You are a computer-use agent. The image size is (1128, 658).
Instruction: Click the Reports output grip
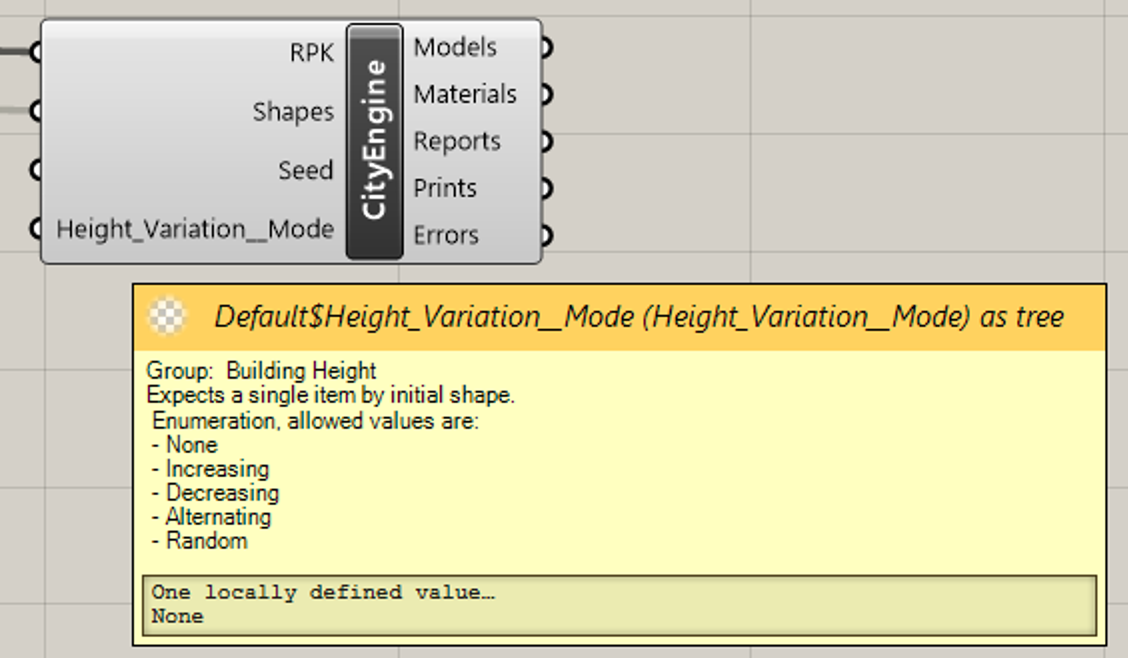pyautogui.click(x=546, y=142)
